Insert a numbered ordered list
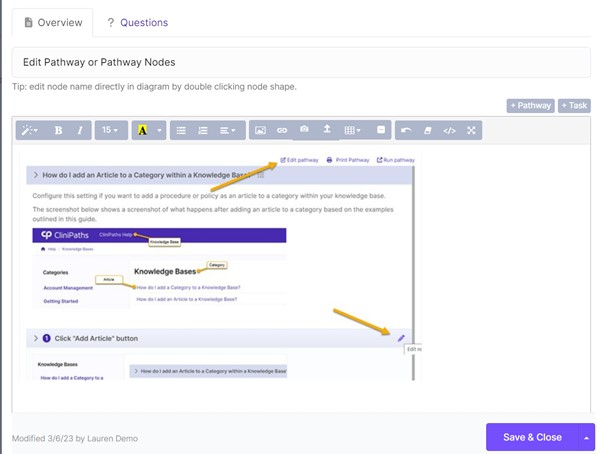The image size is (600, 454). [203, 130]
